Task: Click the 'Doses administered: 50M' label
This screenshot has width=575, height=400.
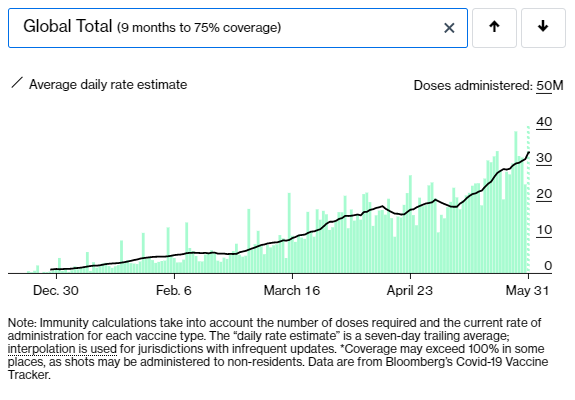Action: point(488,85)
